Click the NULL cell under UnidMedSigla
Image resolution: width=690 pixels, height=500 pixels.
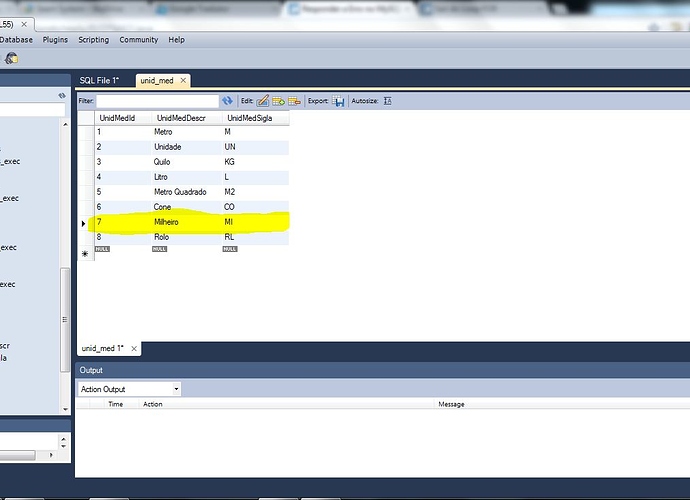click(x=230, y=249)
